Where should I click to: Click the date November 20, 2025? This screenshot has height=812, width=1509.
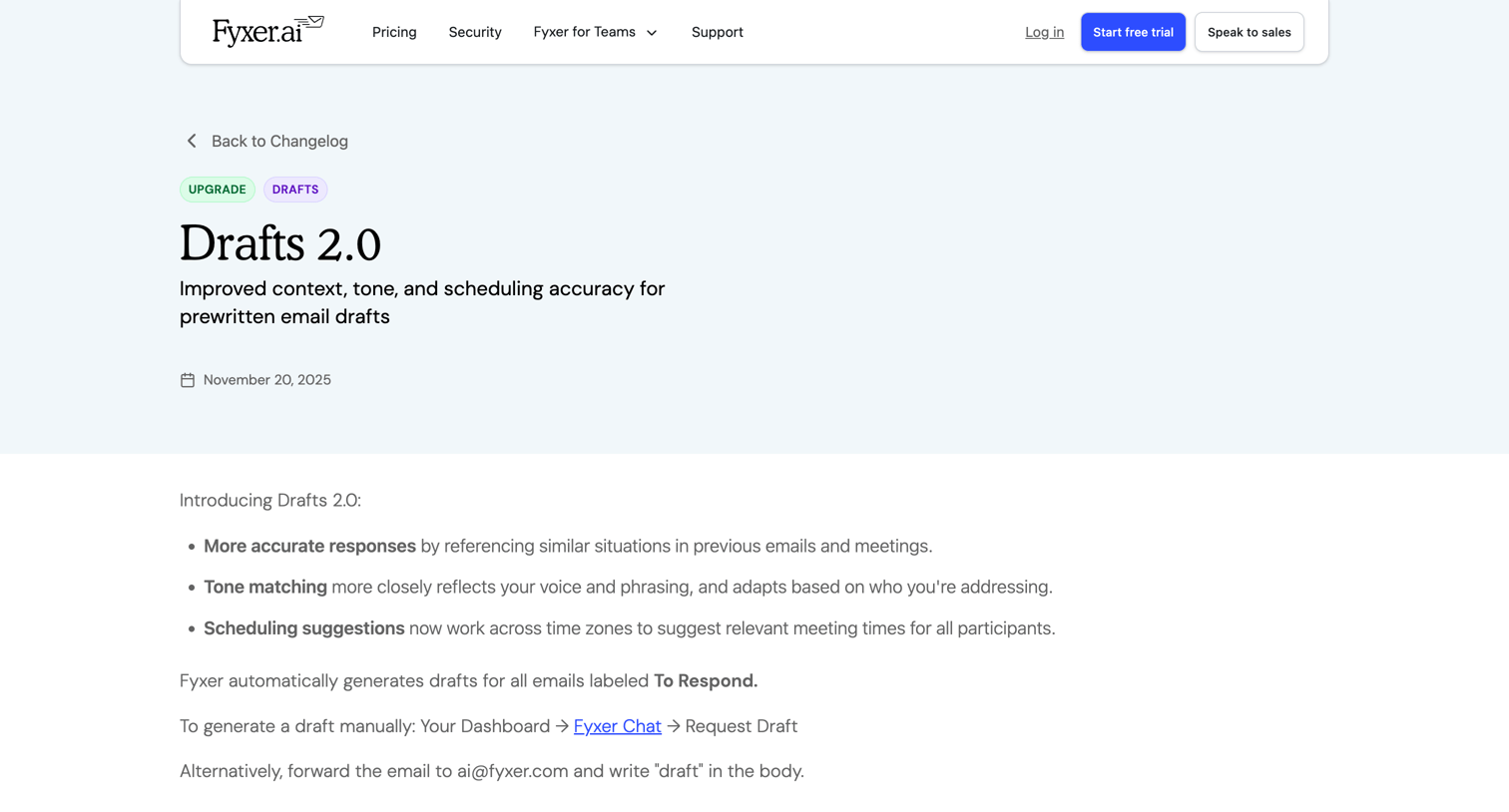tap(267, 380)
